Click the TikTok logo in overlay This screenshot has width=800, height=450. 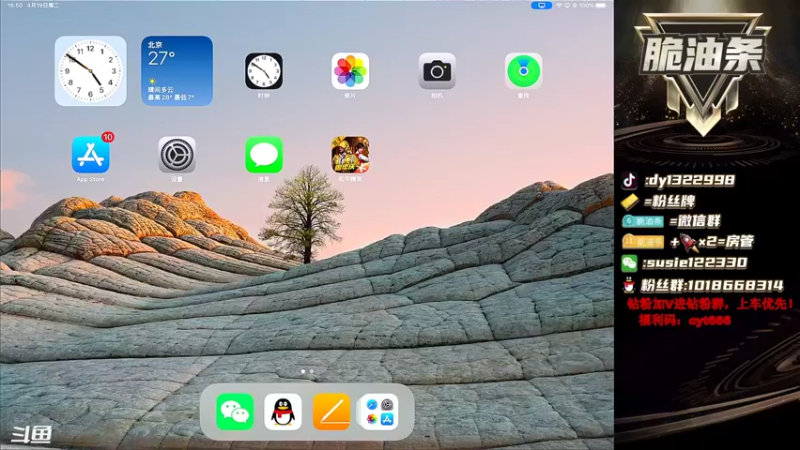tap(630, 180)
